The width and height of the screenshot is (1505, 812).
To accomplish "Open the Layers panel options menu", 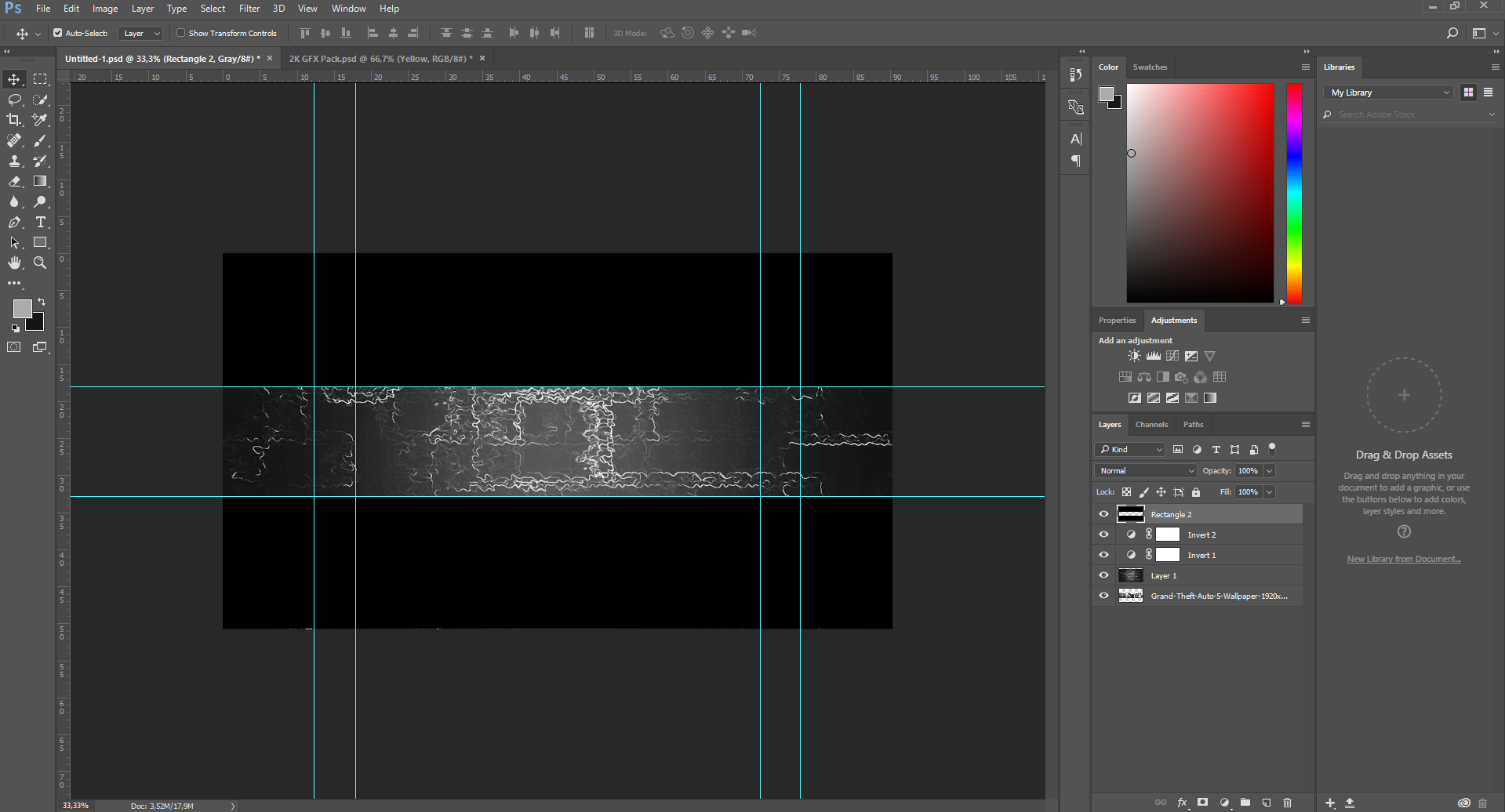I will pyautogui.click(x=1306, y=424).
